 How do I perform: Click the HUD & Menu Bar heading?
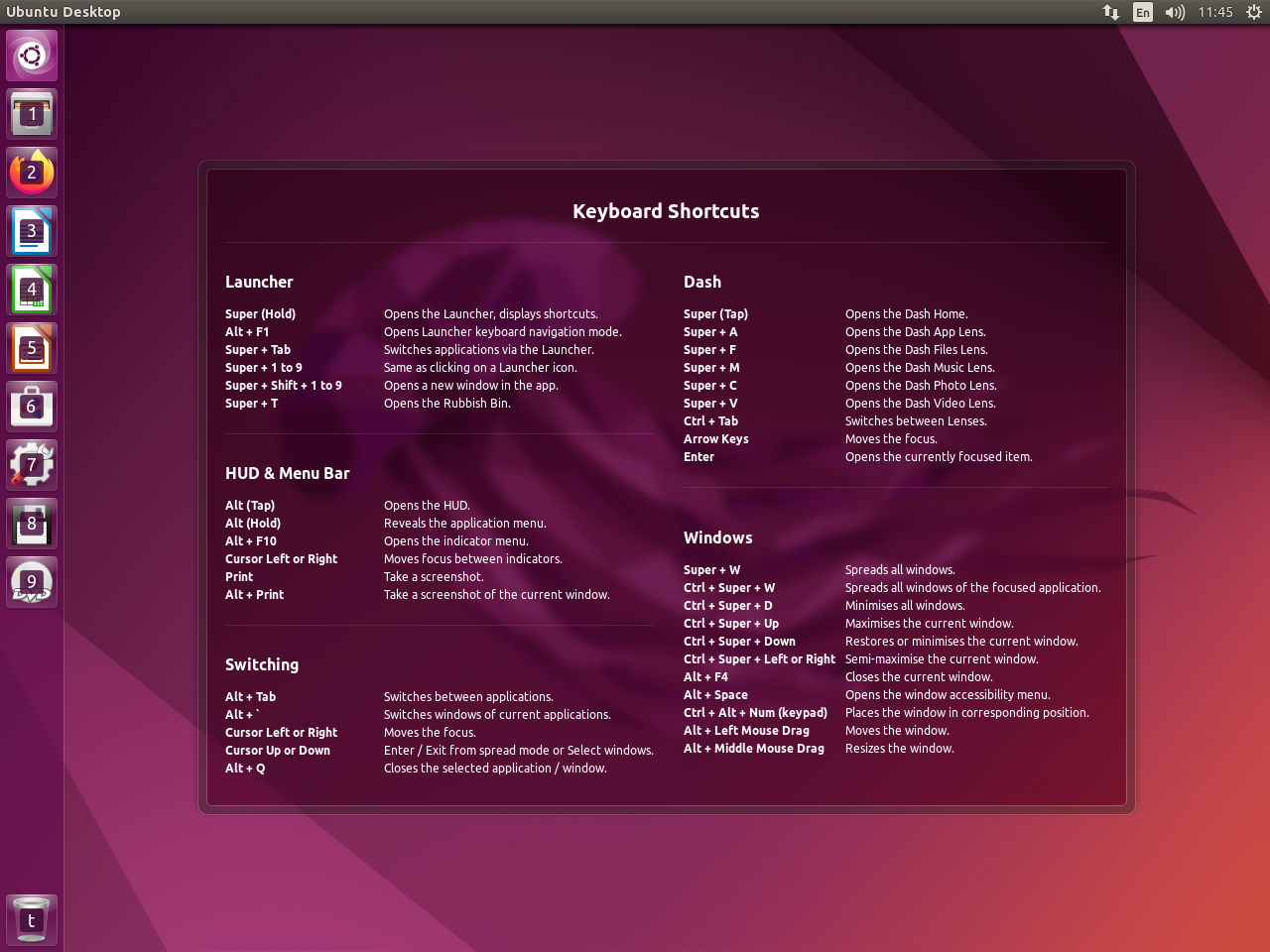click(x=287, y=473)
